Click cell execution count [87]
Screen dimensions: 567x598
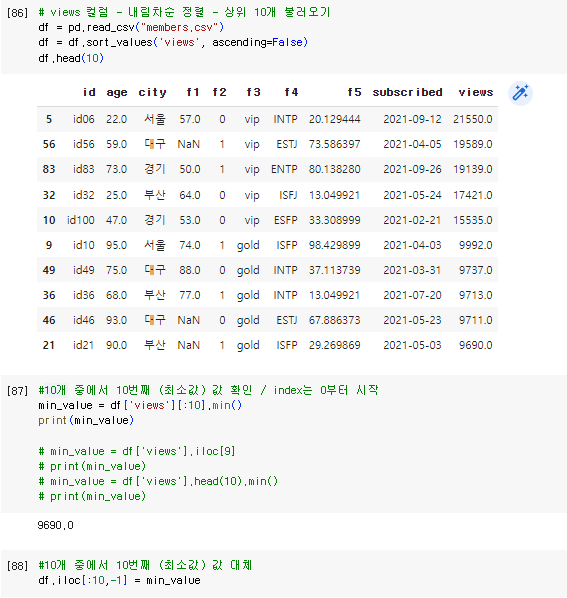click(18, 391)
